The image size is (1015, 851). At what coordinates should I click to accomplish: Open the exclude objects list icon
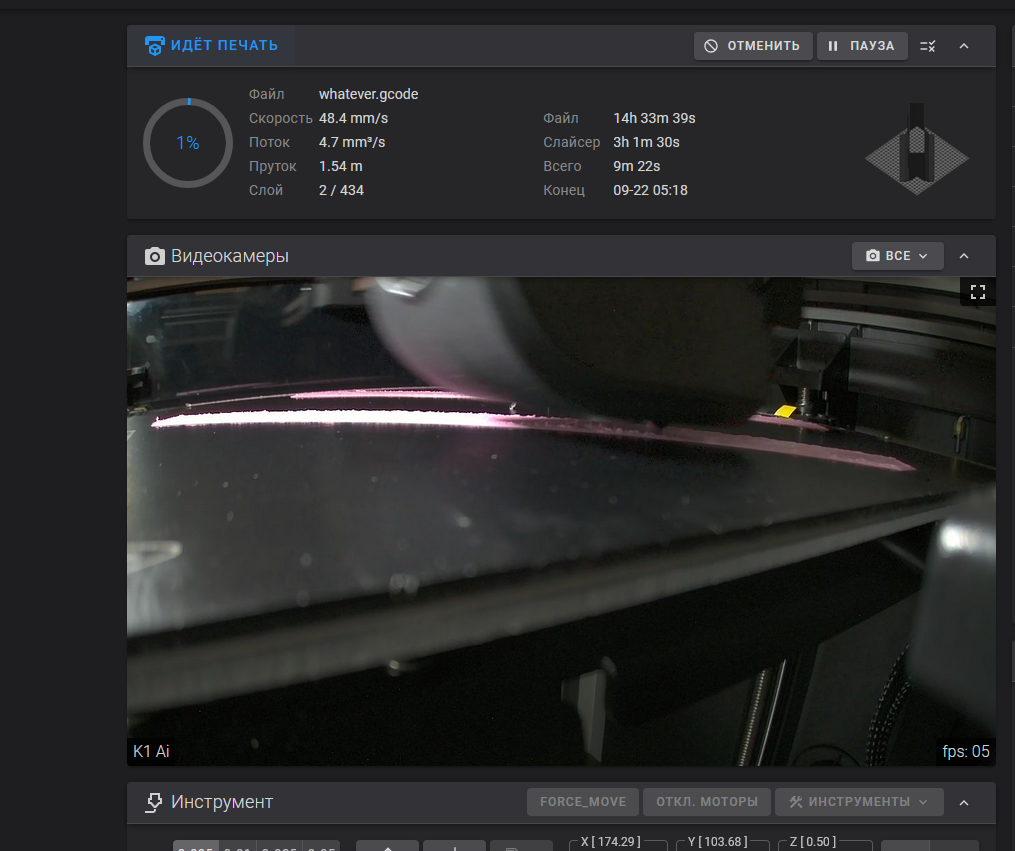tap(927, 46)
